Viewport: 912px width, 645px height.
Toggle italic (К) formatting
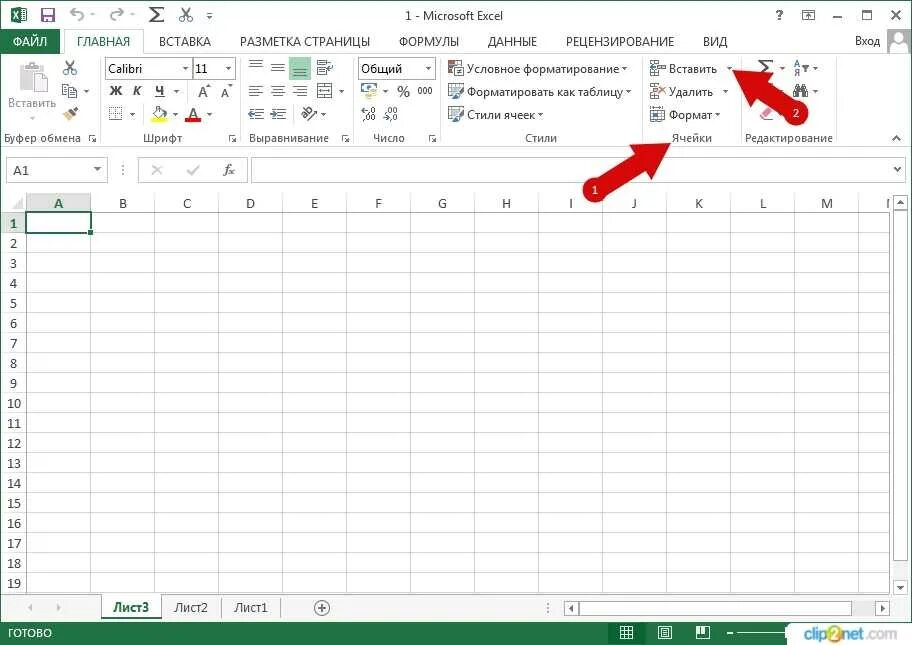137,91
